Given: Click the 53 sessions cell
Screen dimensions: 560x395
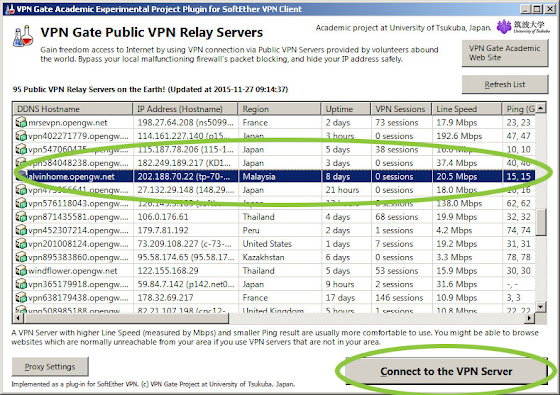Looking at the screenshot, I should point(396,271).
